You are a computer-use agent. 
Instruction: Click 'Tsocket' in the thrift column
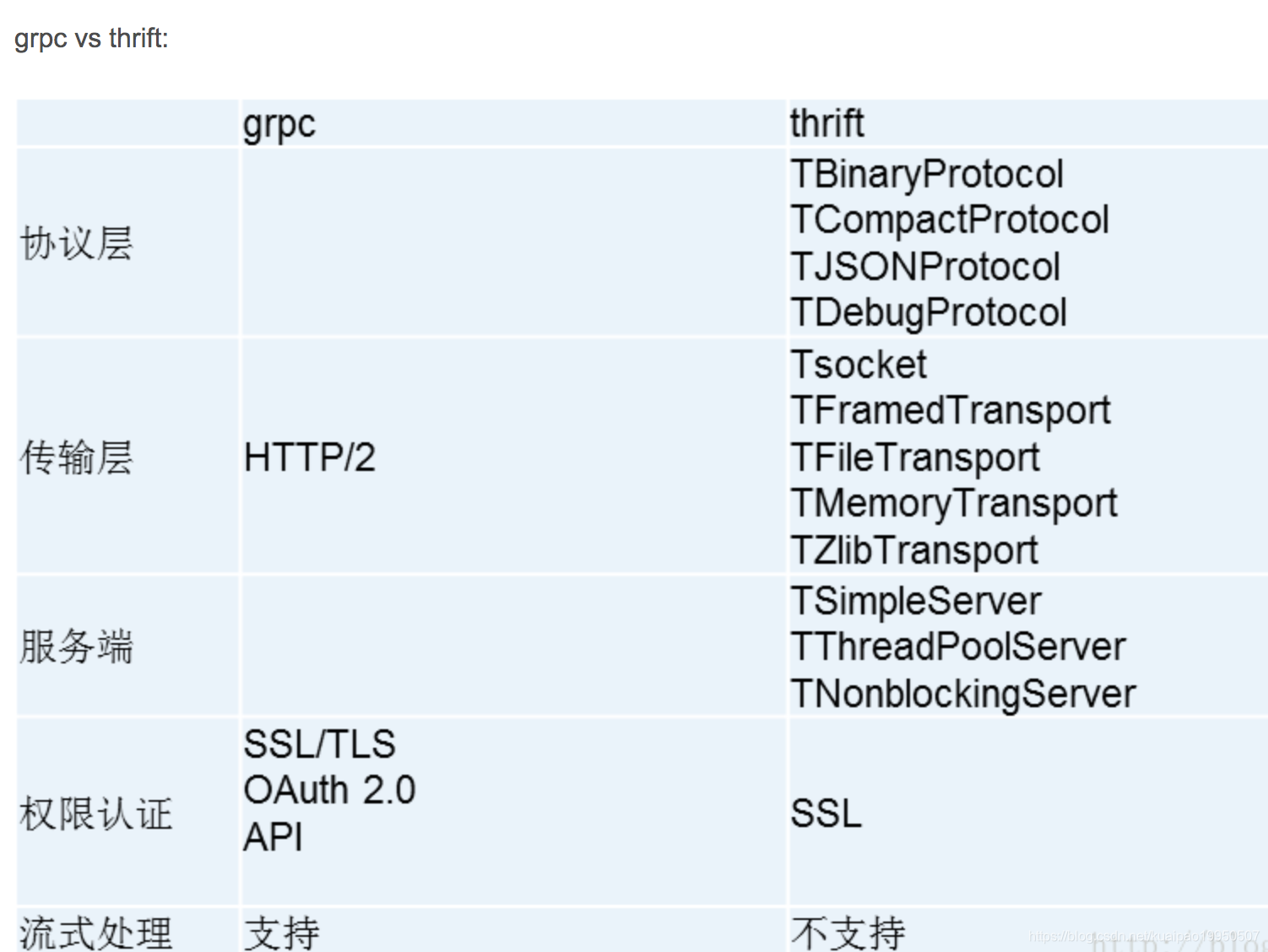pyautogui.click(x=859, y=365)
